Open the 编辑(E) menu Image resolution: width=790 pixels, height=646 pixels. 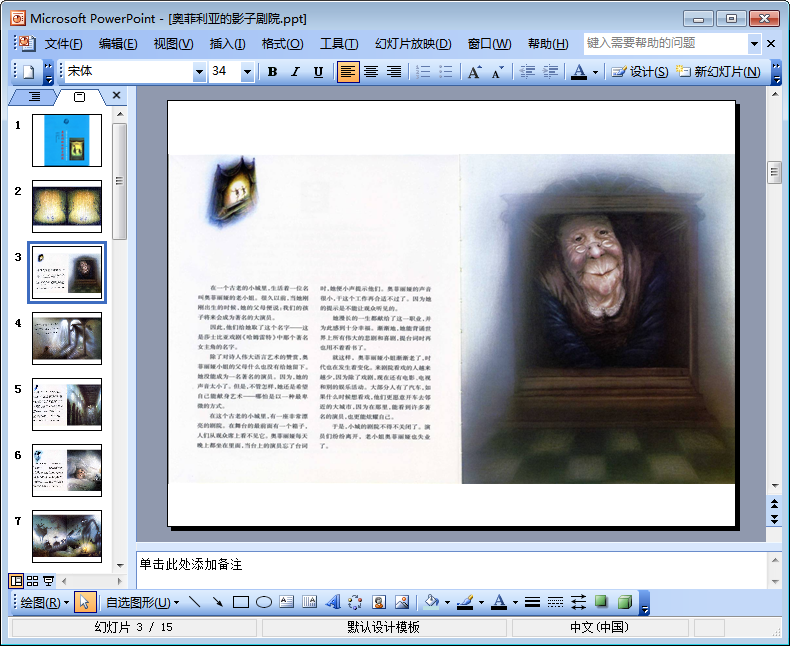pyautogui.click(x=118, y=44)
